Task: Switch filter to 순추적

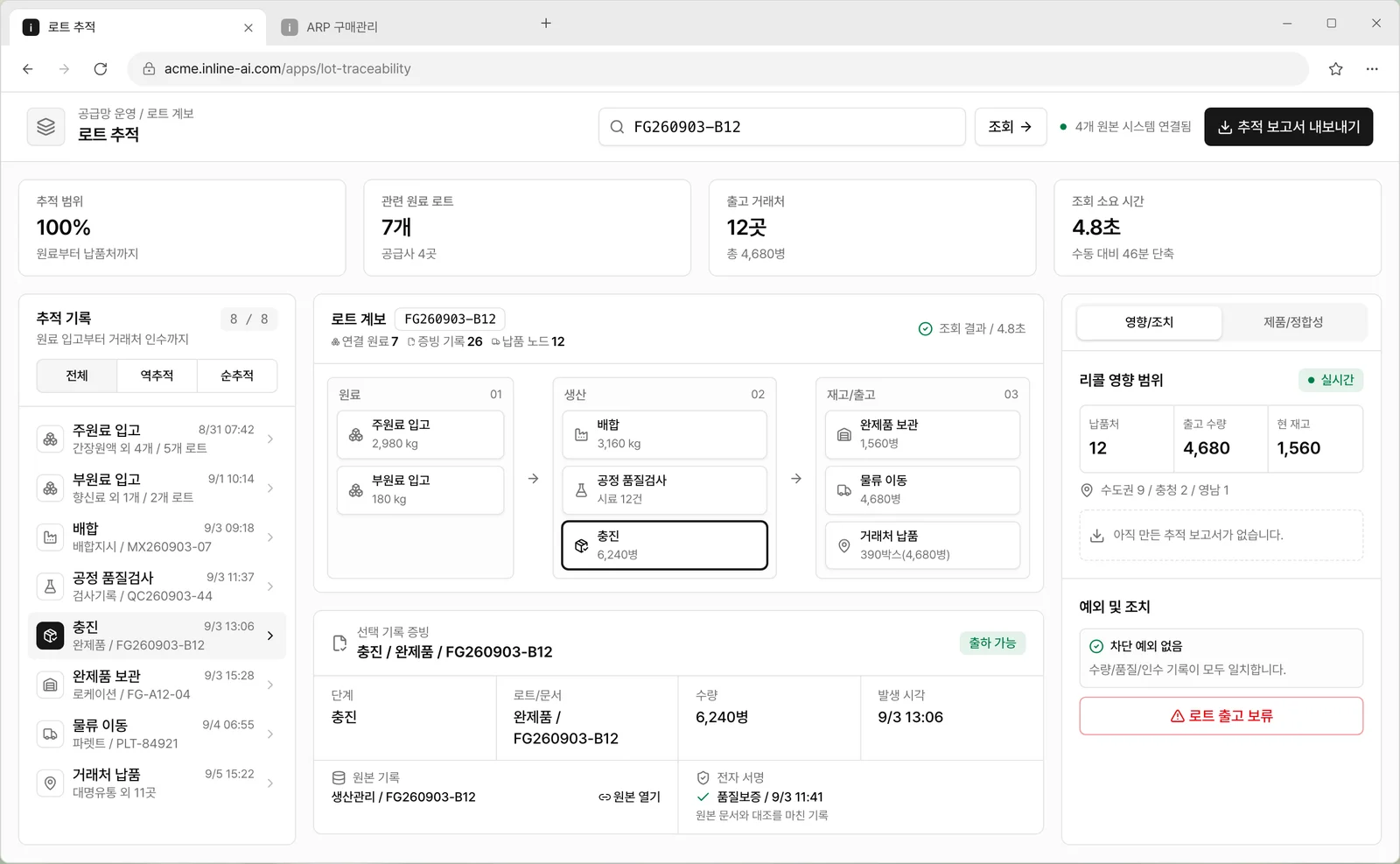Action: [x=237, y=376]
